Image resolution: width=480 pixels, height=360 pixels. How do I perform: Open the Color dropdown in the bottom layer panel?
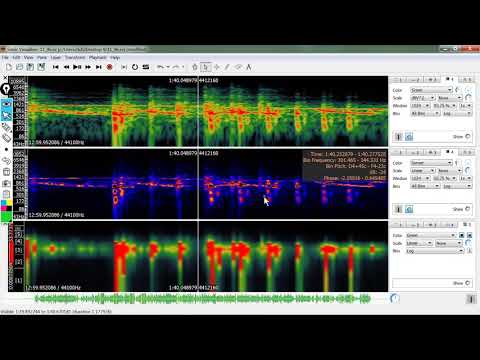click(430, 235)
